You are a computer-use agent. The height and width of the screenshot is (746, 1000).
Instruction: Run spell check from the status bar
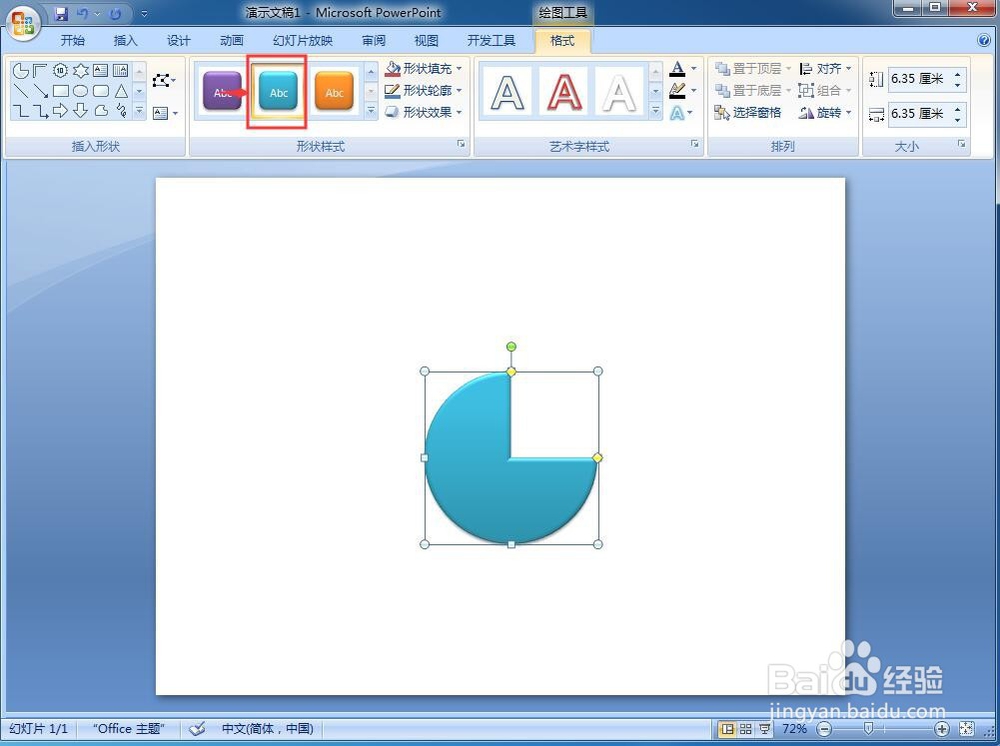[x=198, y=728]
